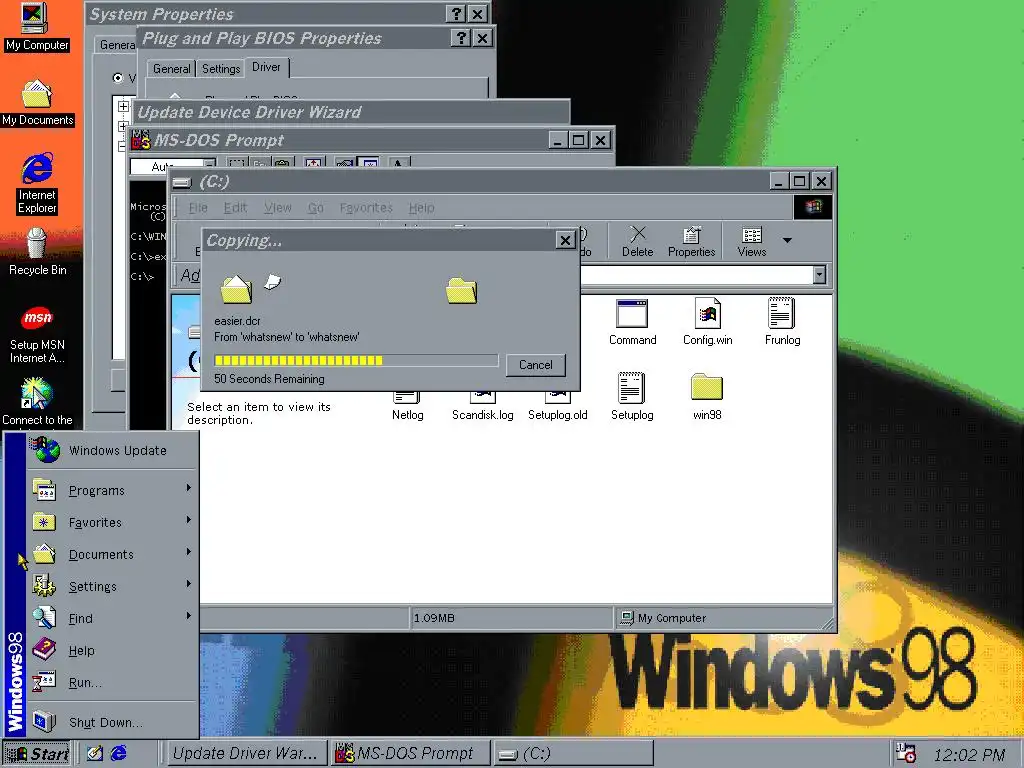Expand Settings submenu in Start menu
The width and height of the screenshot is (1024, 768).
pyautogui.click(x=112, y=586)
